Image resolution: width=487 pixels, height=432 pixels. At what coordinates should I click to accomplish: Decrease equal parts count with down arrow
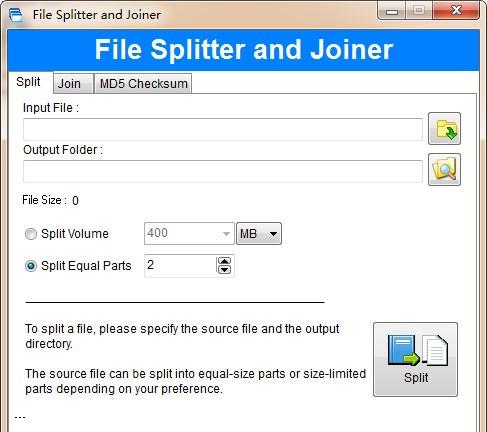[x=224, y=270]
